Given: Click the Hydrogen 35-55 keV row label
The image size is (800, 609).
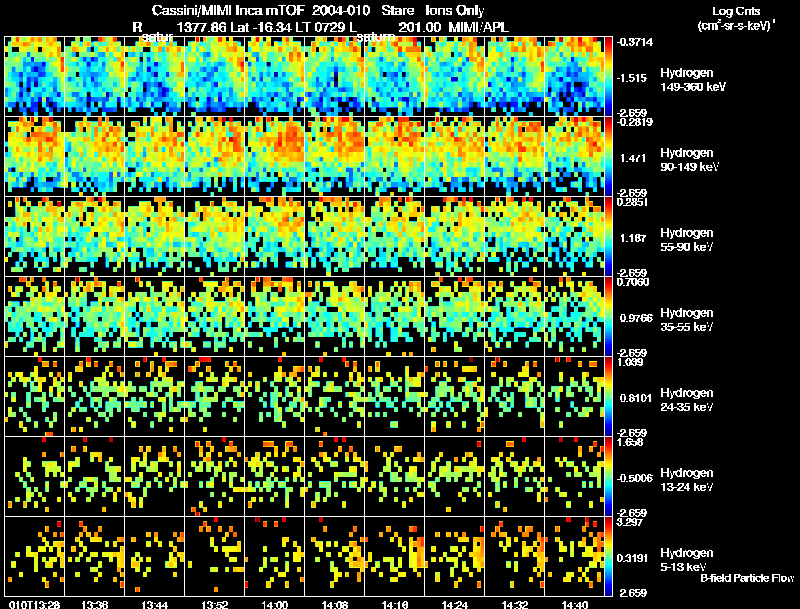Looking at the screenshot, I should (687, 320).
